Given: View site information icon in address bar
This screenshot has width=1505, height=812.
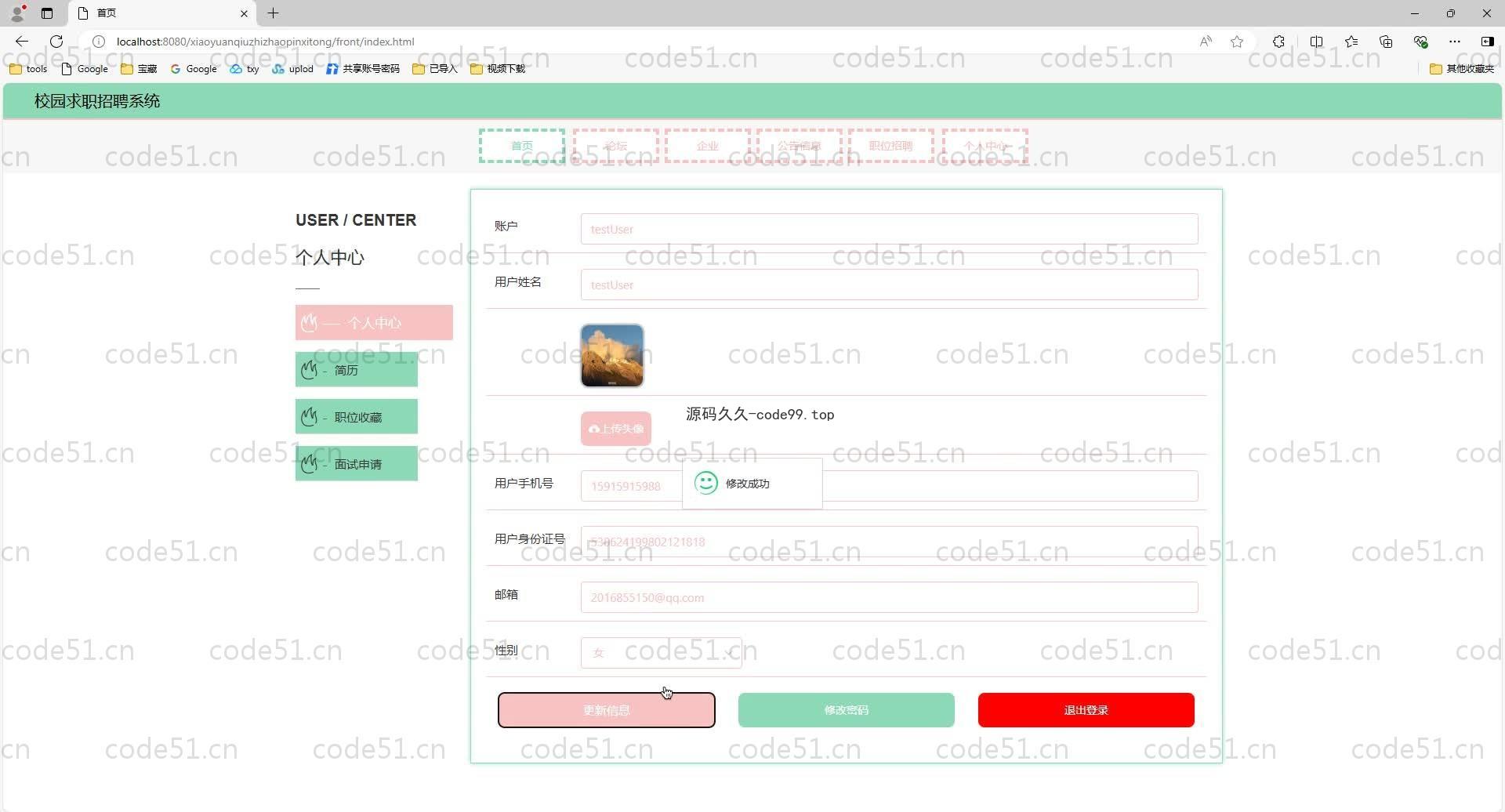Looking at the screenshot, I should point(99,42).
